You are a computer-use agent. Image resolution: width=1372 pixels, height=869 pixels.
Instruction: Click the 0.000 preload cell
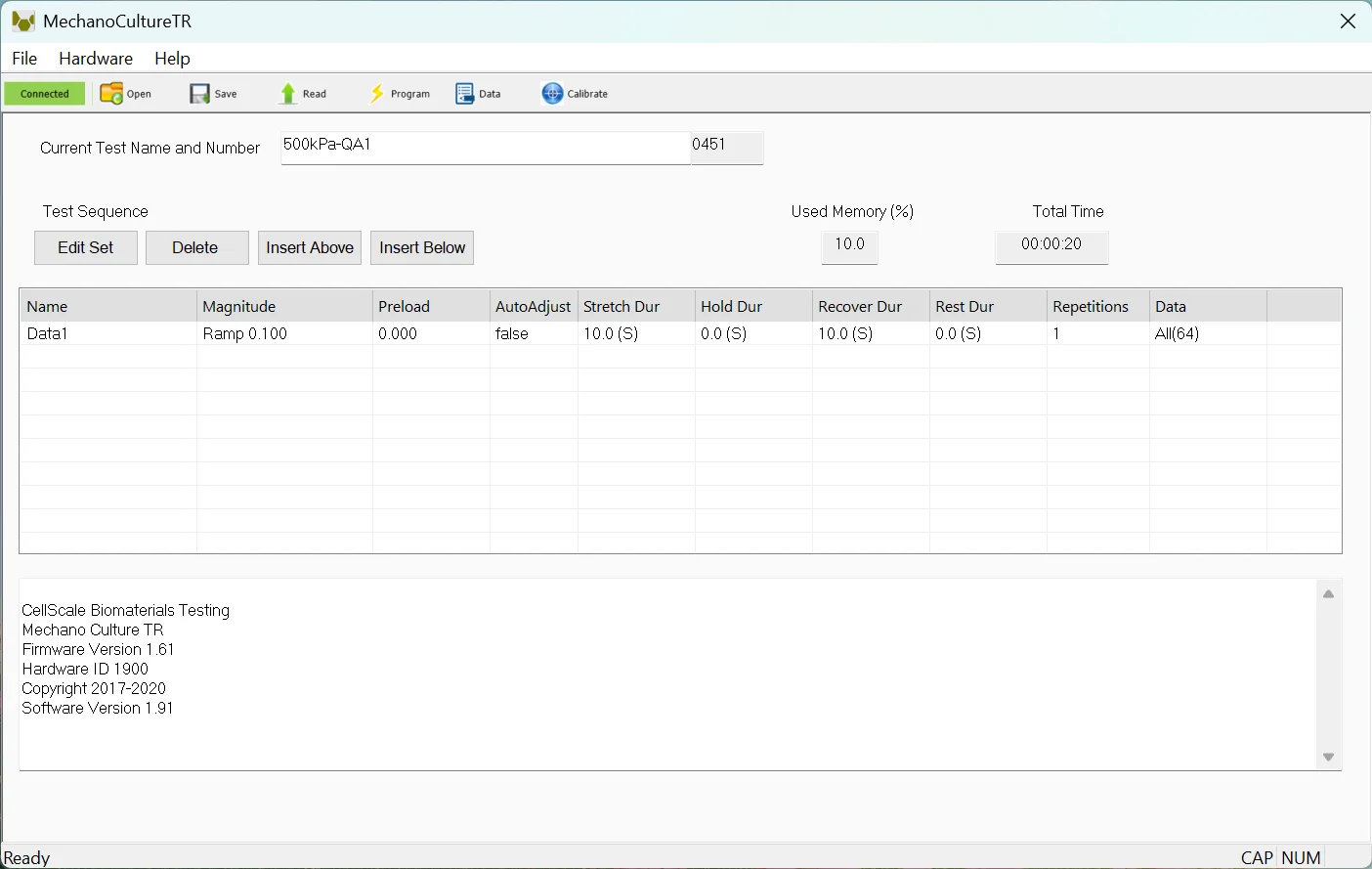431,333
